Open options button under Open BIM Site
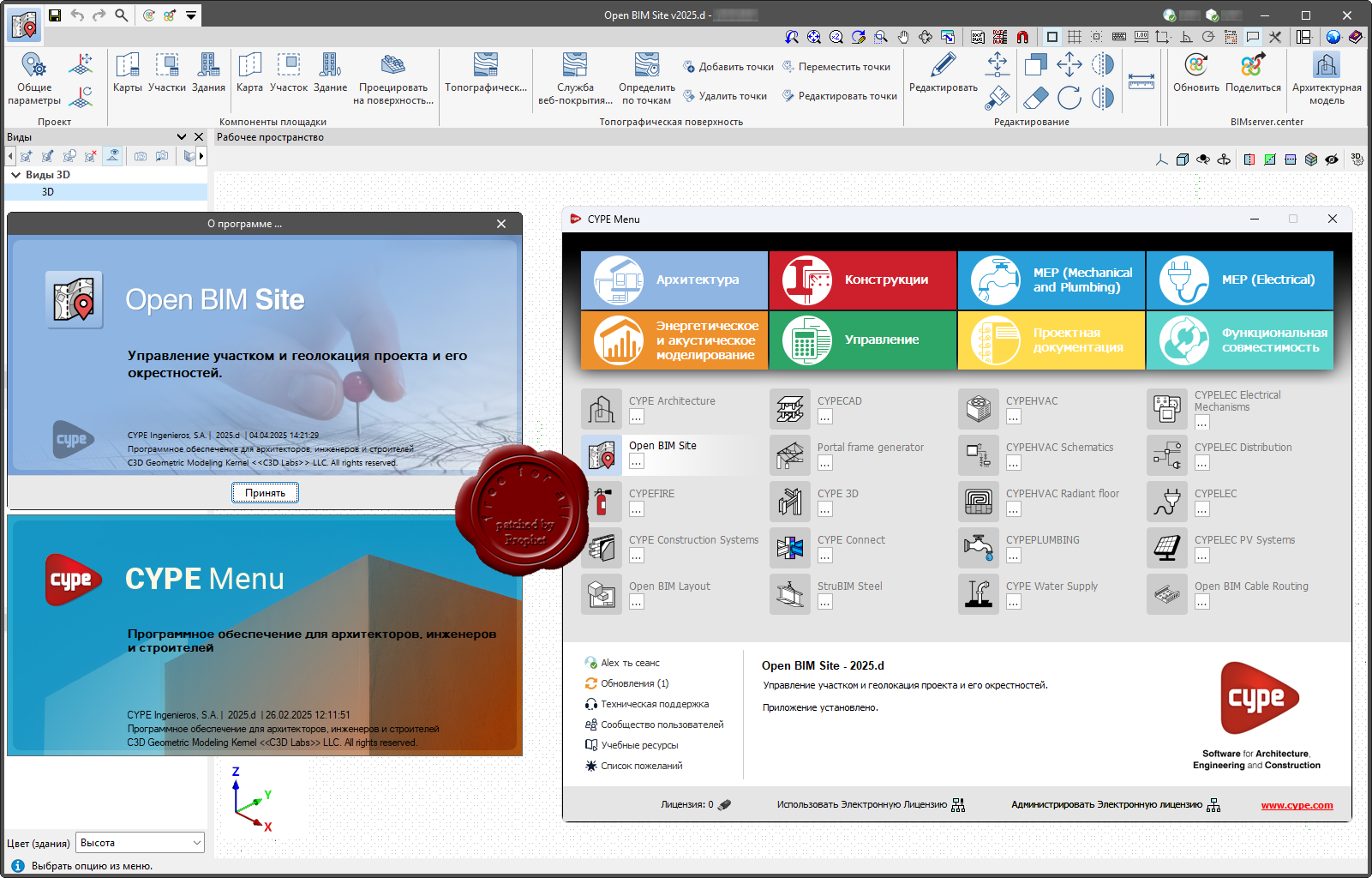This screenshot has height=878, width=1372. tap(637, 462)
